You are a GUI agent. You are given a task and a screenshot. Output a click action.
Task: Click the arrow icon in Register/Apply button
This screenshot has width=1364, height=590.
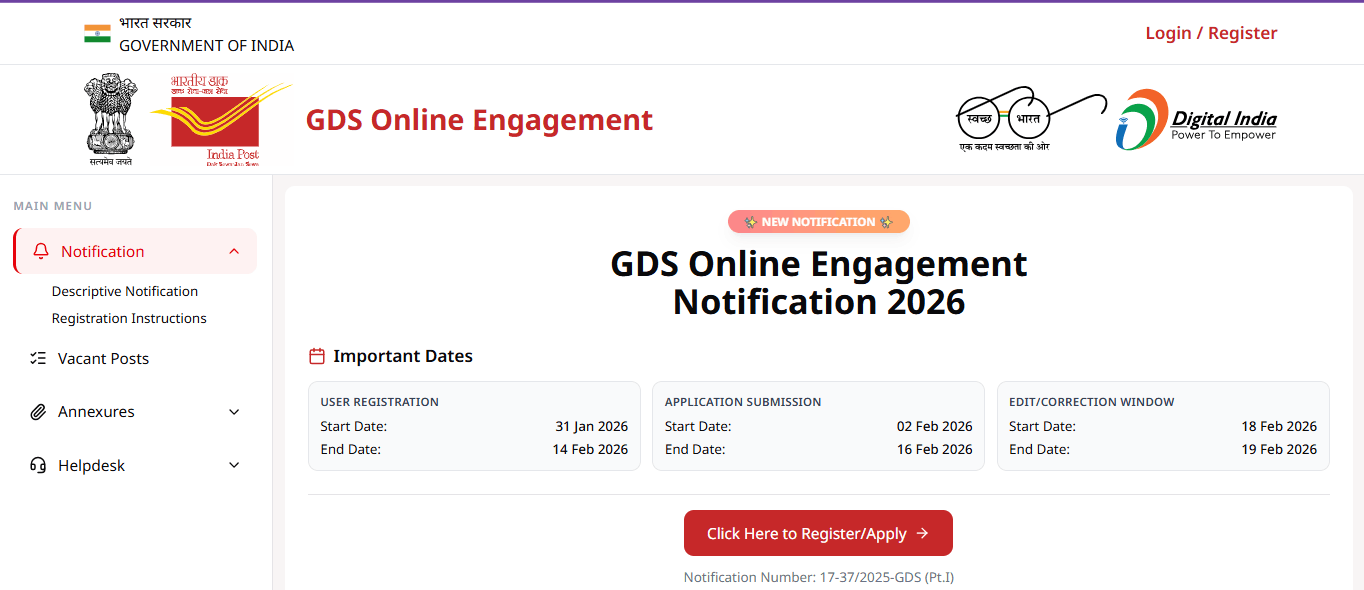(924, 533)
